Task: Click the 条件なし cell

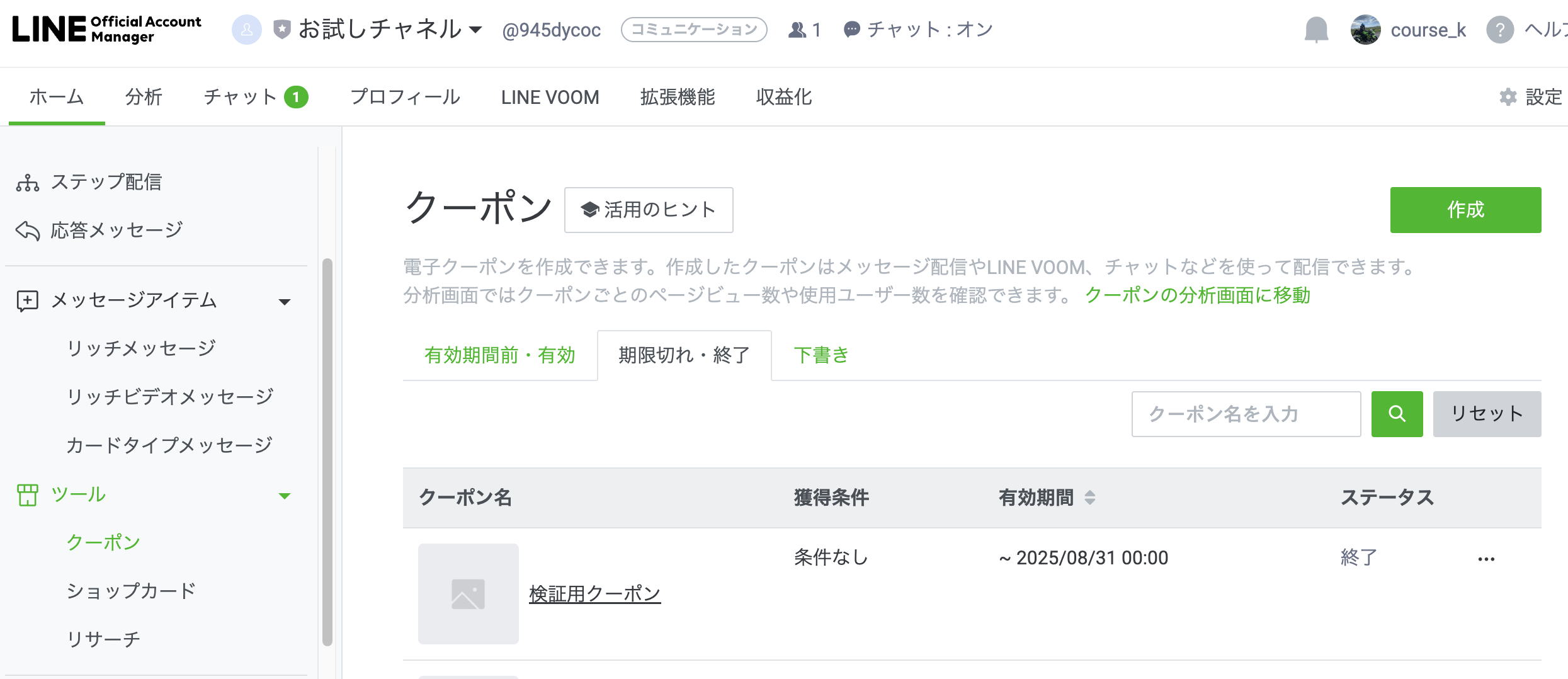Action: pyautogui.click(x=831, y=557)
